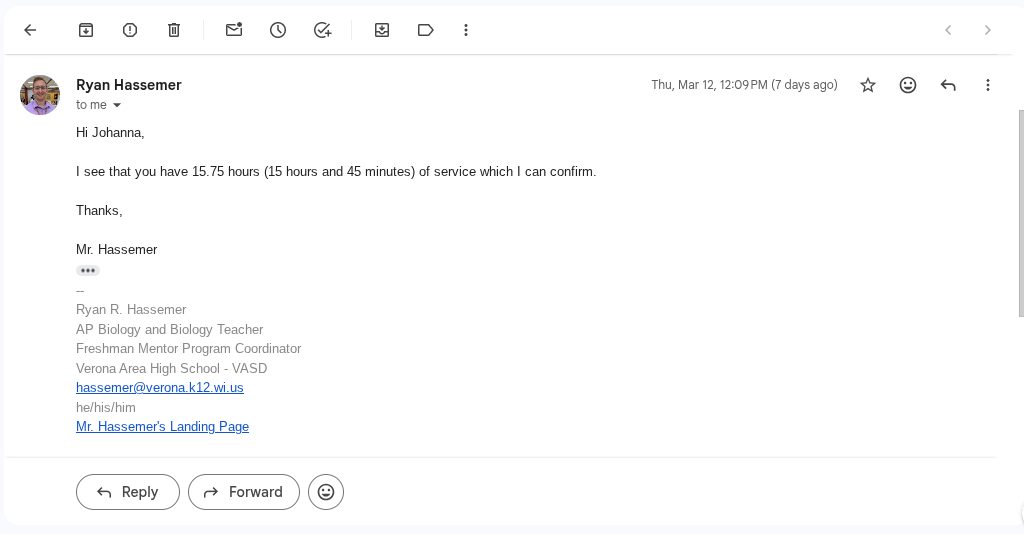Open the hassemer@verona.k12.wi.us email link
This screenshot has width=1024, height=534.
tap(160, 387)
